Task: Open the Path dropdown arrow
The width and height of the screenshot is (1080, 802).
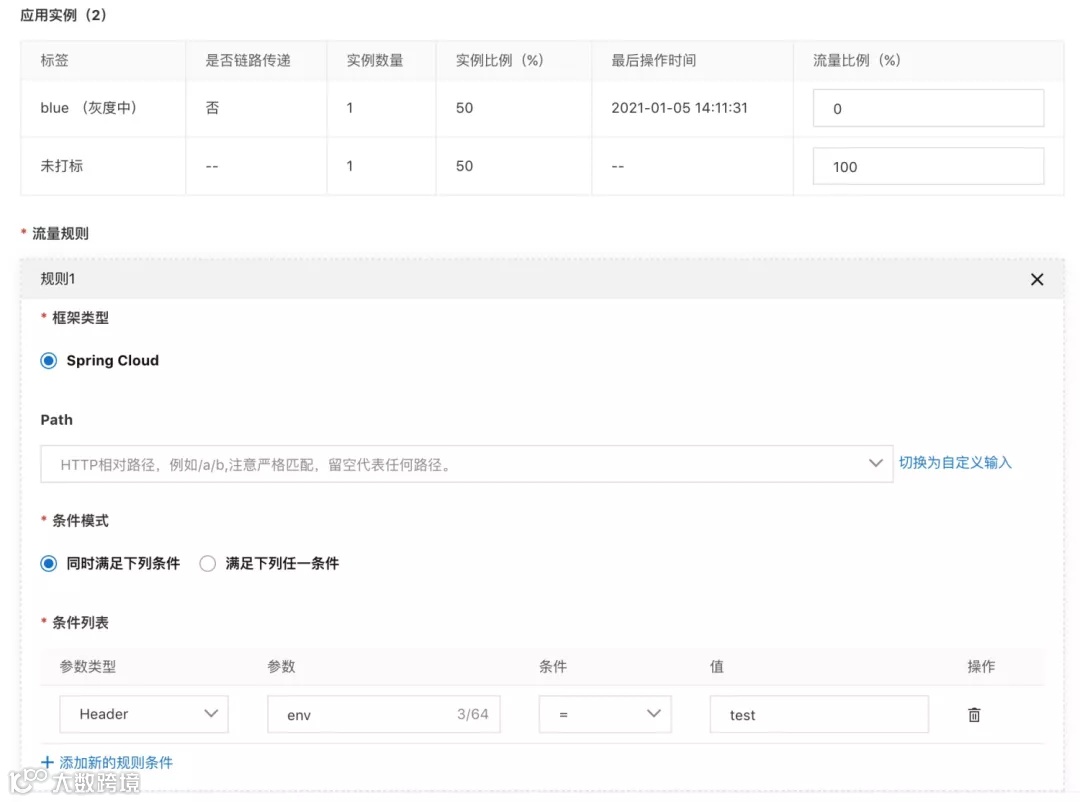Action: 875,463
